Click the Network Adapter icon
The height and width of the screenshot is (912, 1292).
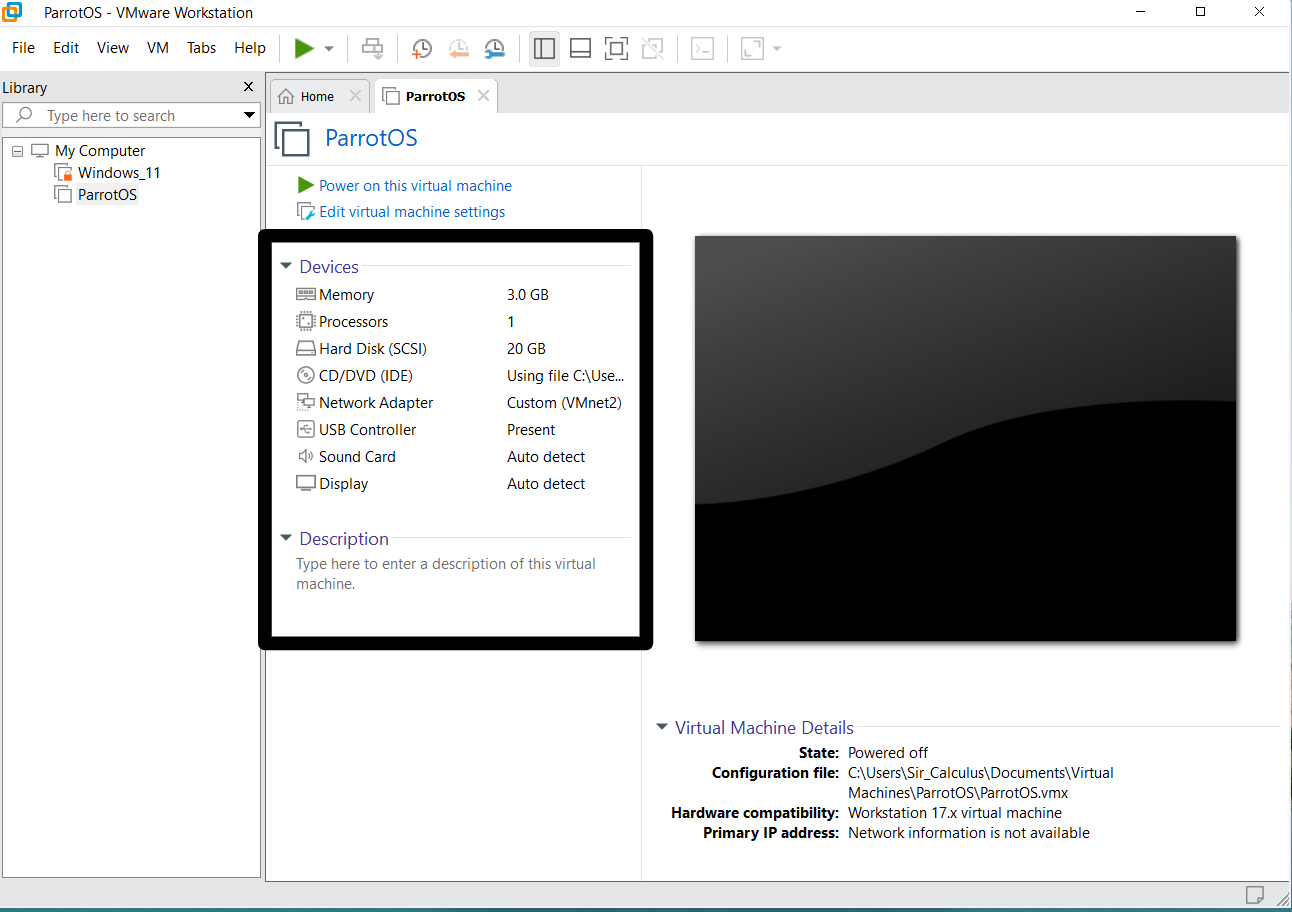tap(306, 403)
